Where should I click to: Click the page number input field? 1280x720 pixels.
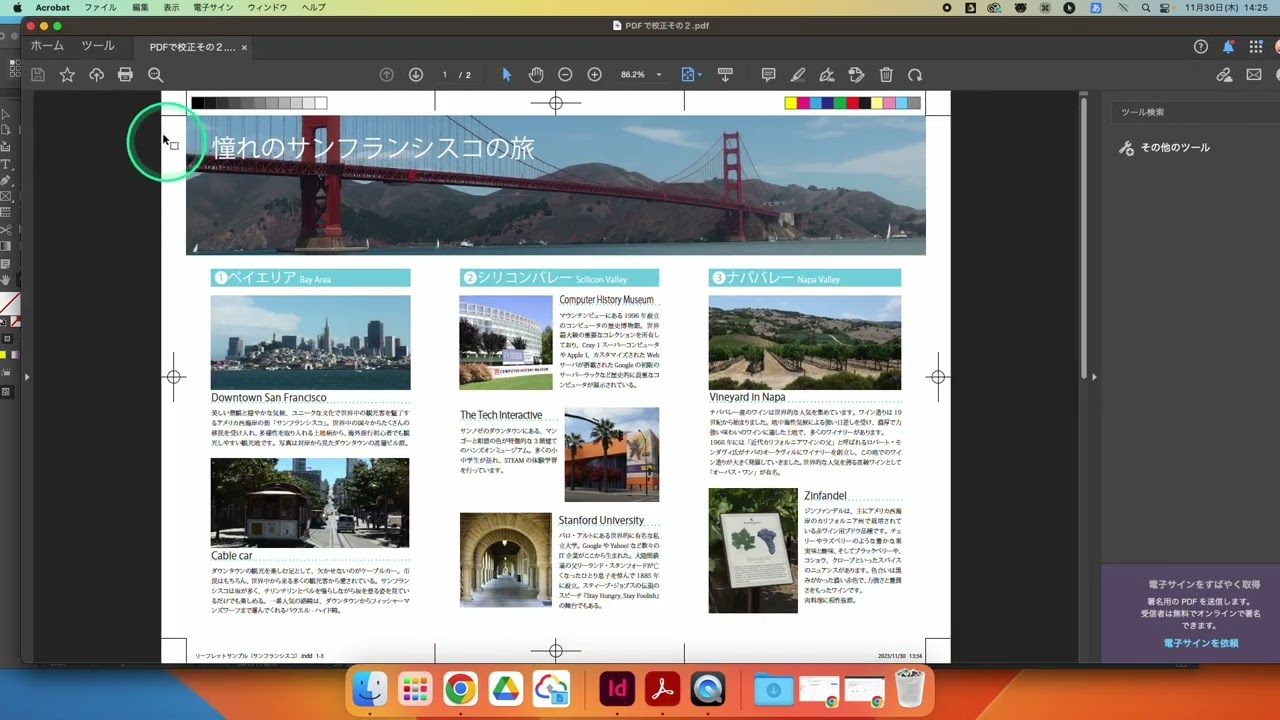tap(445, 75)
